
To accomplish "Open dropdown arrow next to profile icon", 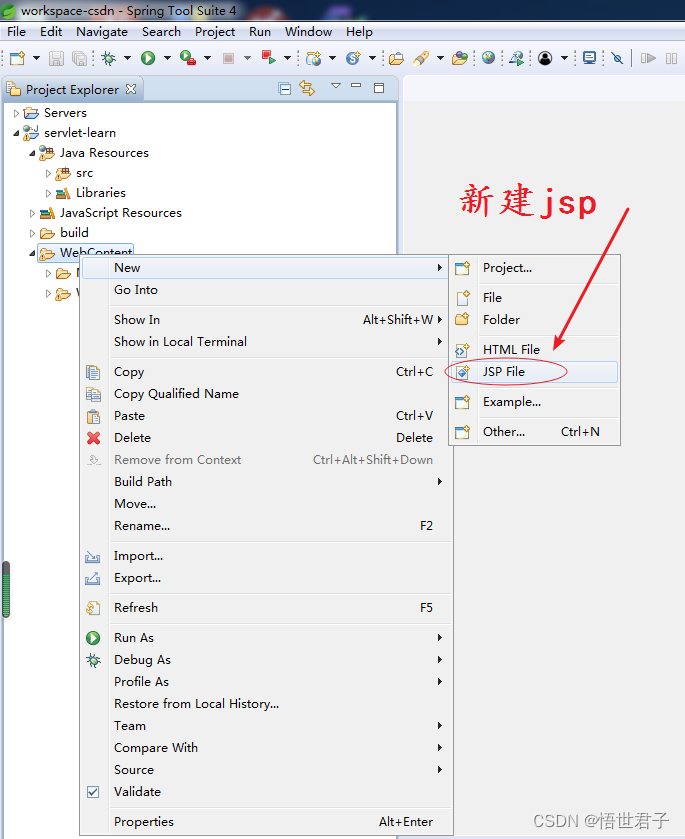I will point(564,58).
